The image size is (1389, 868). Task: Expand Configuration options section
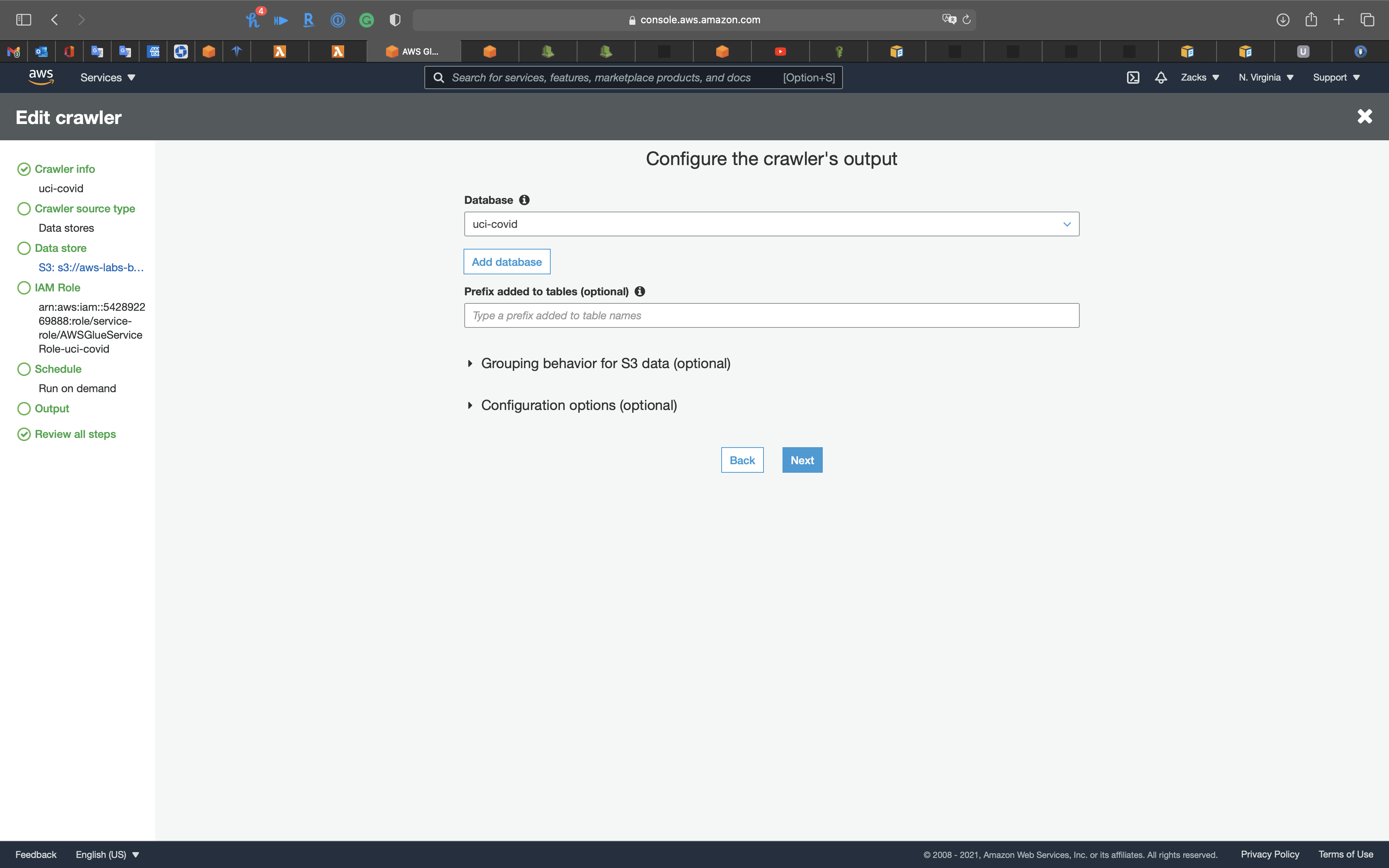tap(578, 405)
